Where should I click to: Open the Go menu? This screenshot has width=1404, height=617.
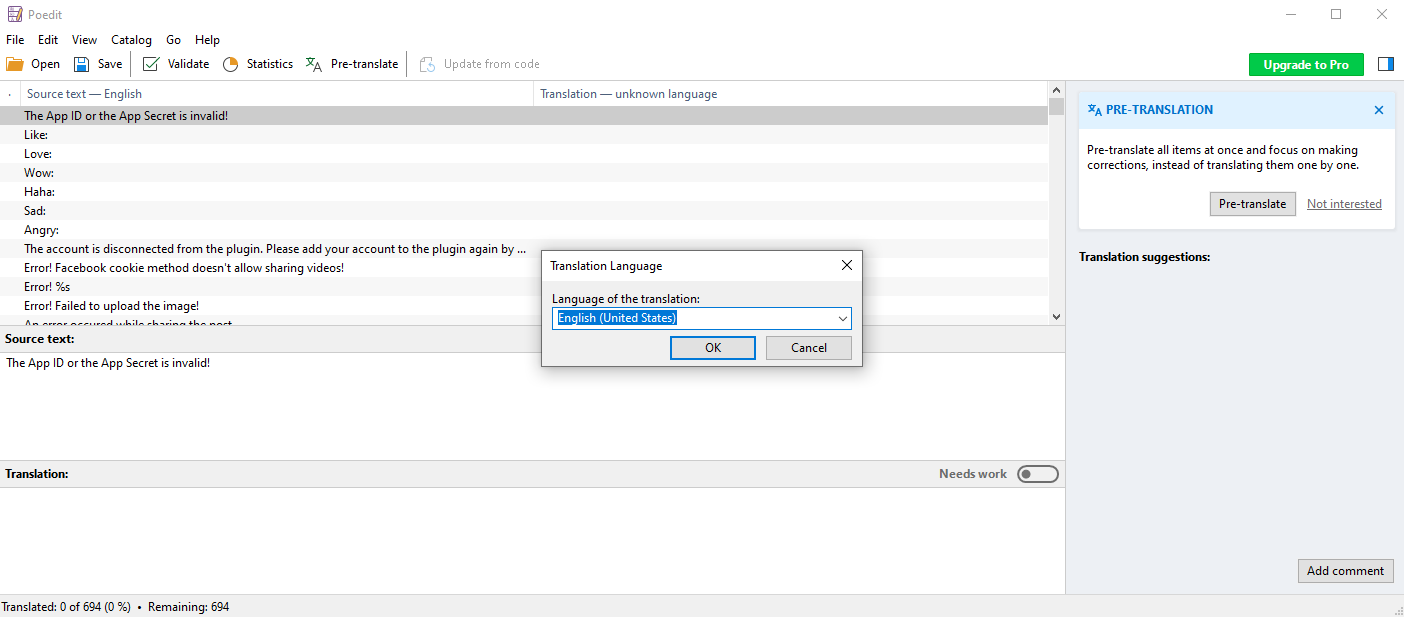(174, 40)
